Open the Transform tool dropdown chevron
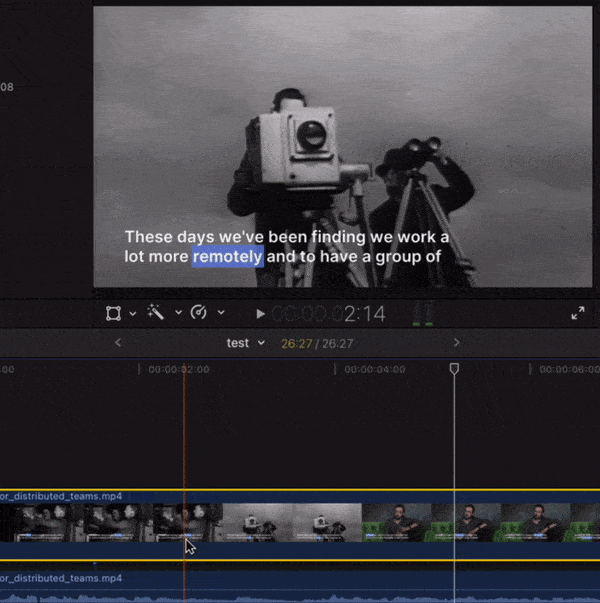 pos(133,313)
